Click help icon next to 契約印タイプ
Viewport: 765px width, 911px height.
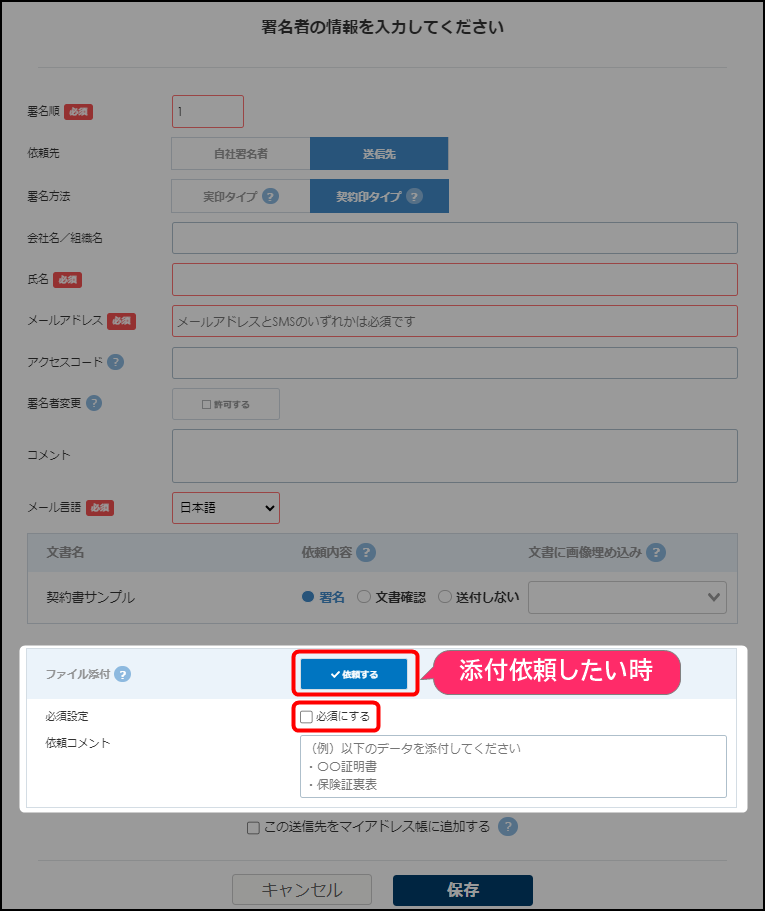pyautogui.click(x=414, y=197)
